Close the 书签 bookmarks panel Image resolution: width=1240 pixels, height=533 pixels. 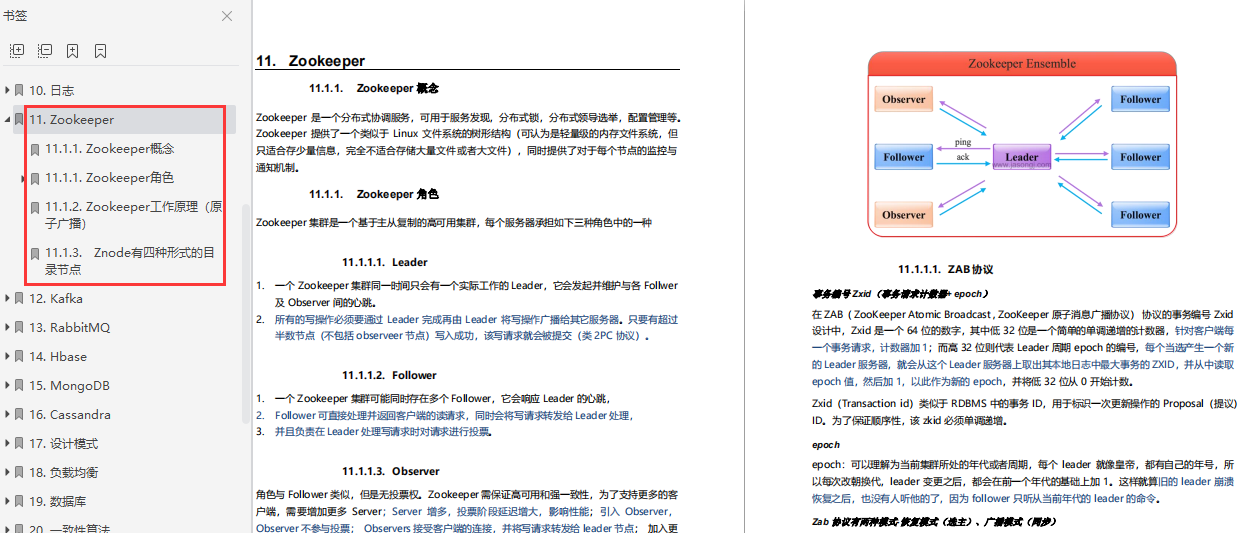227,16
